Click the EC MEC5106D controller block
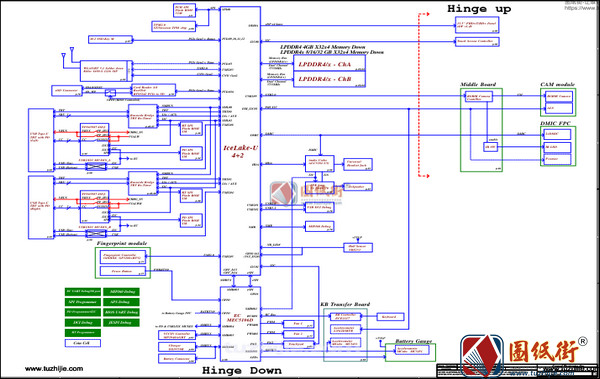Screen dimensions: 600x379 click(x=240, y=324)
